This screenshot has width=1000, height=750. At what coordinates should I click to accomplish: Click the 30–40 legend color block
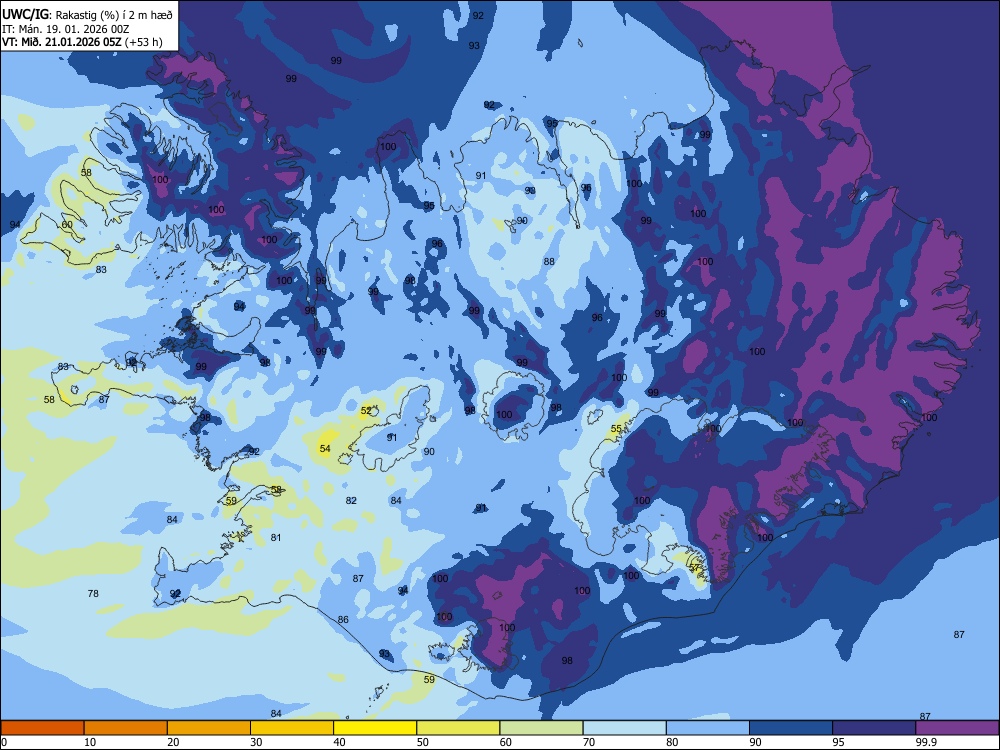pos(292,728)
